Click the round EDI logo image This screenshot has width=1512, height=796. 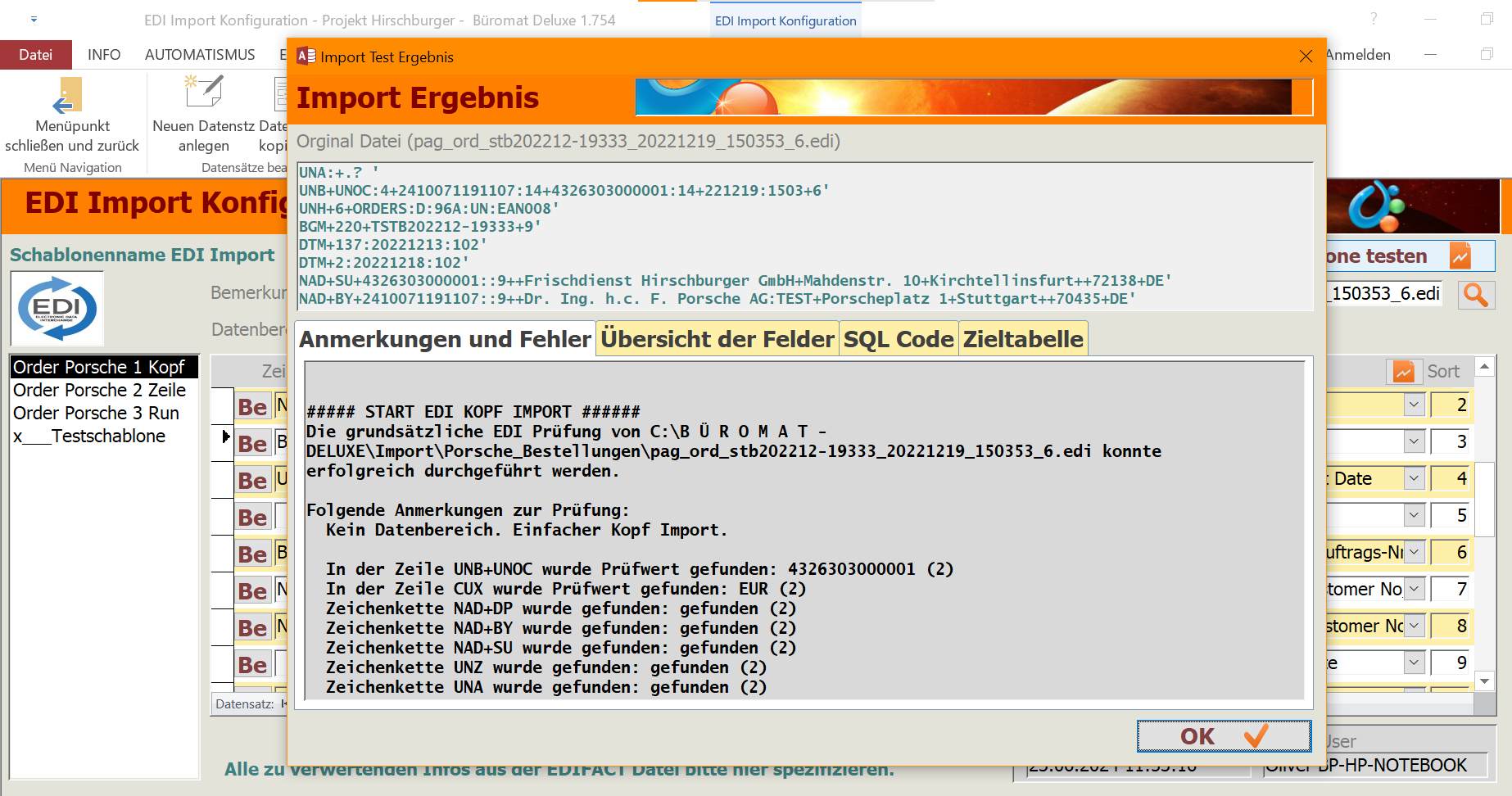57,309
